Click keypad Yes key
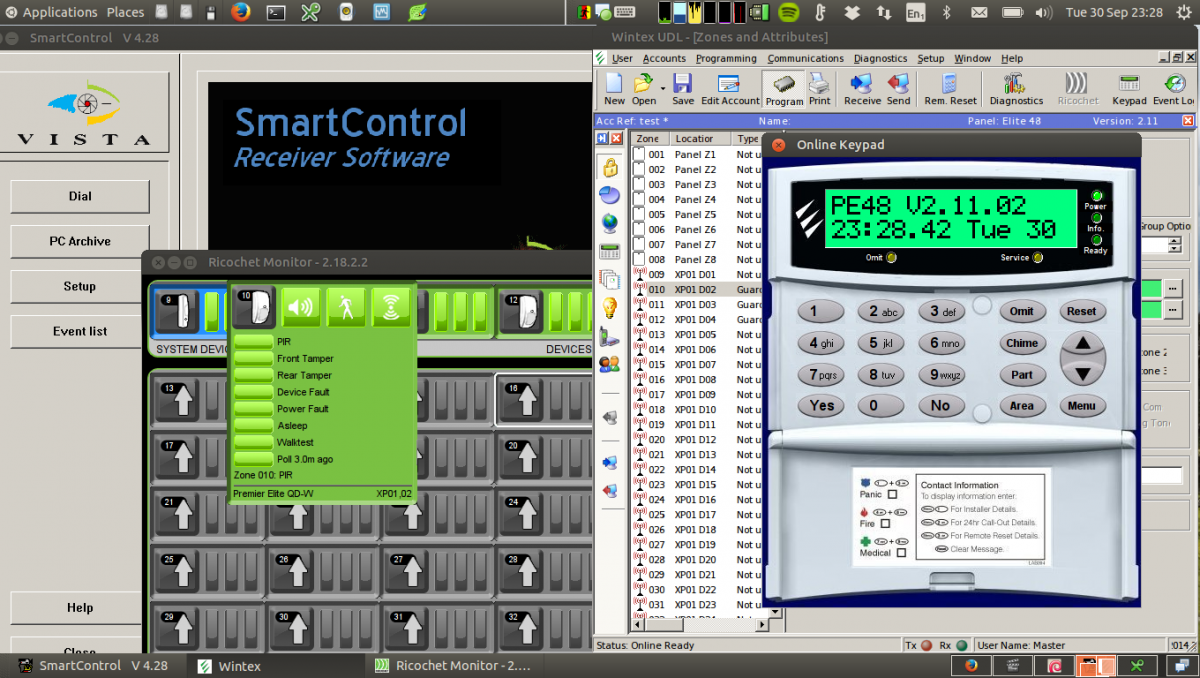Image resolution: width=1200 pixels, height=678 pixels. coord(822,406)
